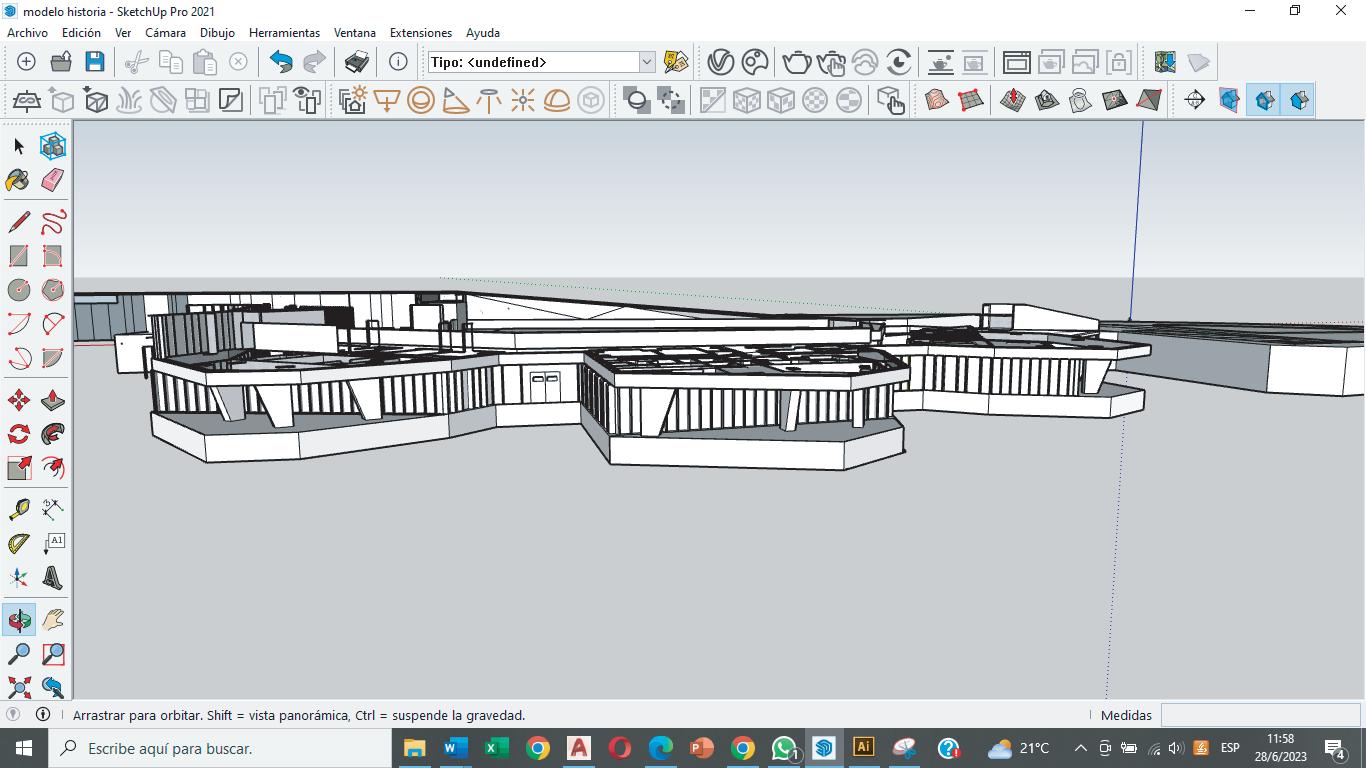This screenshot has width=1366, height=768.
Task: Show hidden system tray icons
Action: click(1080, 748)
